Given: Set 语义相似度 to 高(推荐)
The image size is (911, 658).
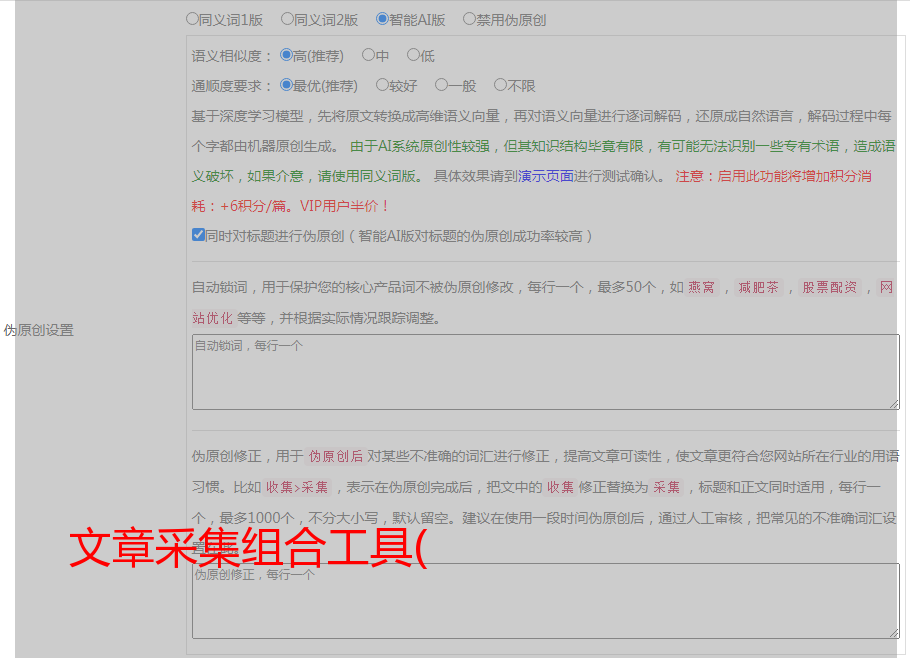Looking at the screenshot, I should pos(287,55).
